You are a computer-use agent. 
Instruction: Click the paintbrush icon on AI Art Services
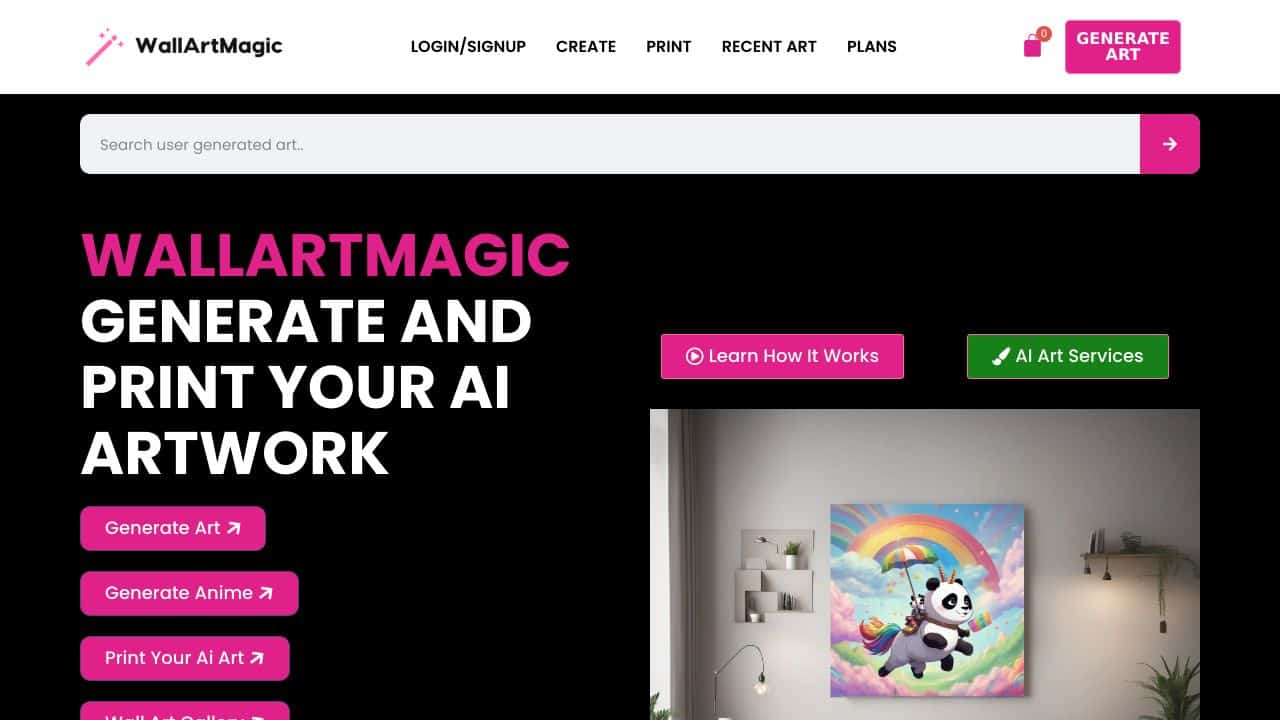coord(1001,356)
